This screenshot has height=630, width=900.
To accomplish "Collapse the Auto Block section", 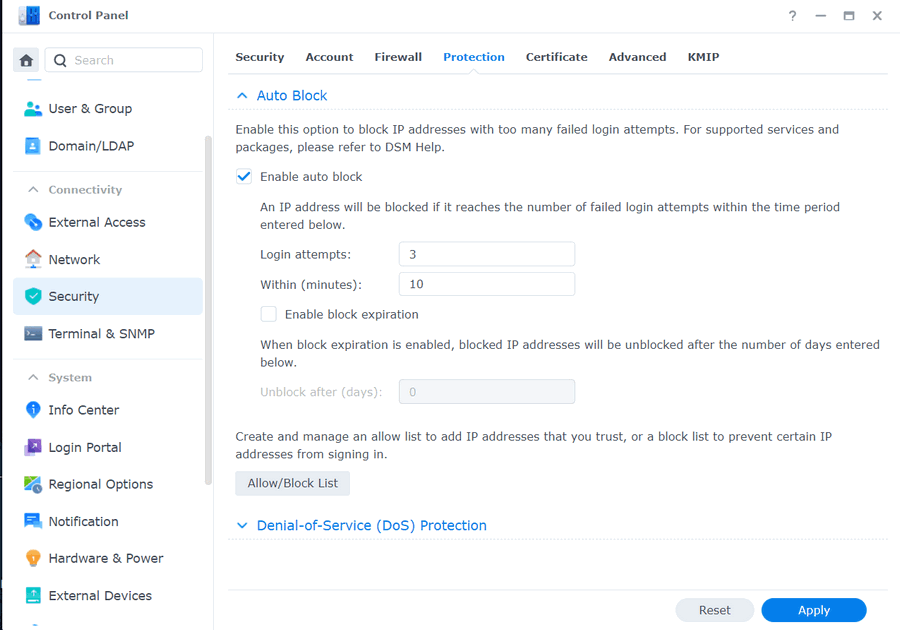I will (x=242, y=96).
